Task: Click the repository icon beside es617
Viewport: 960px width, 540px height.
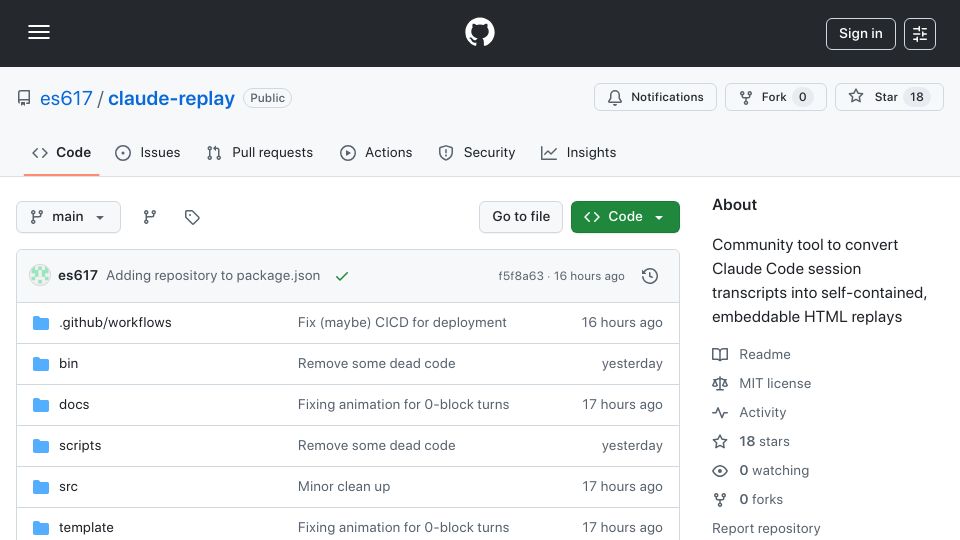Action: (24, 98)
